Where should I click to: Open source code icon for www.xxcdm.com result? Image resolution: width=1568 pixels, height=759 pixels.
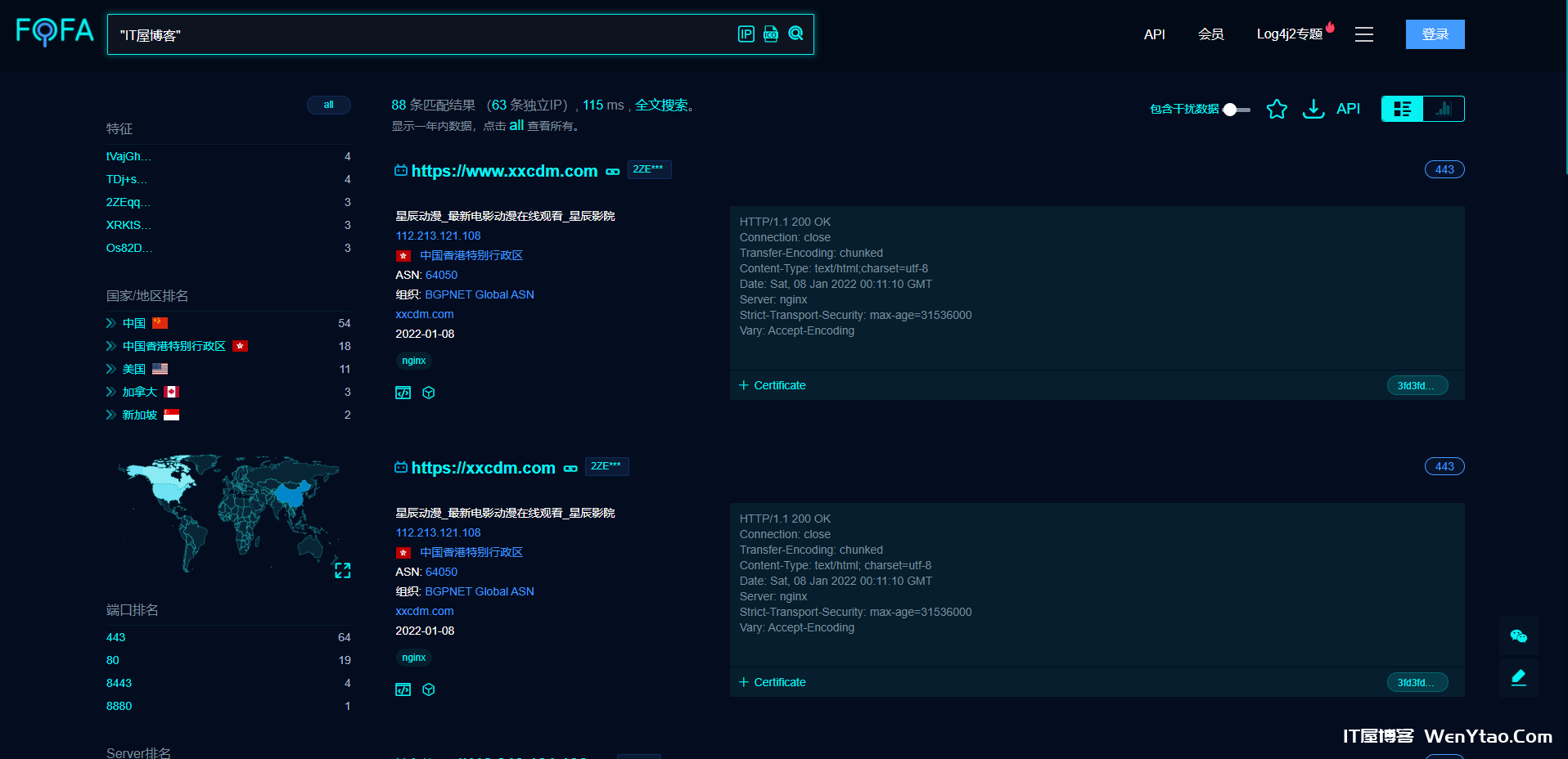pyautogui.click(x=403, y=393)
